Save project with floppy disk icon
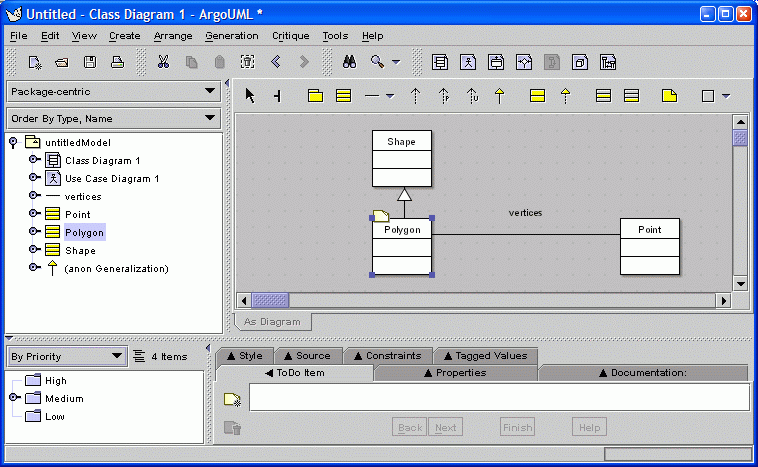 point(90,62)
